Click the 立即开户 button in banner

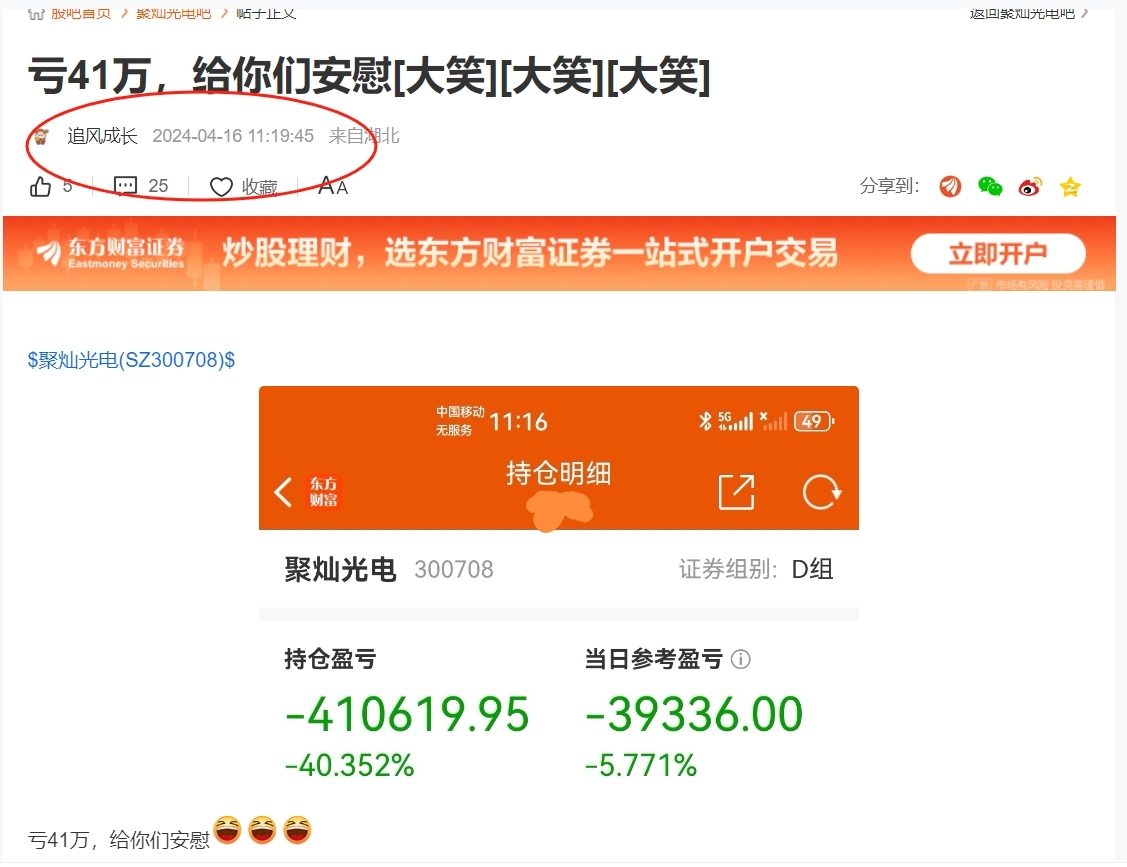tap(998, 253)
